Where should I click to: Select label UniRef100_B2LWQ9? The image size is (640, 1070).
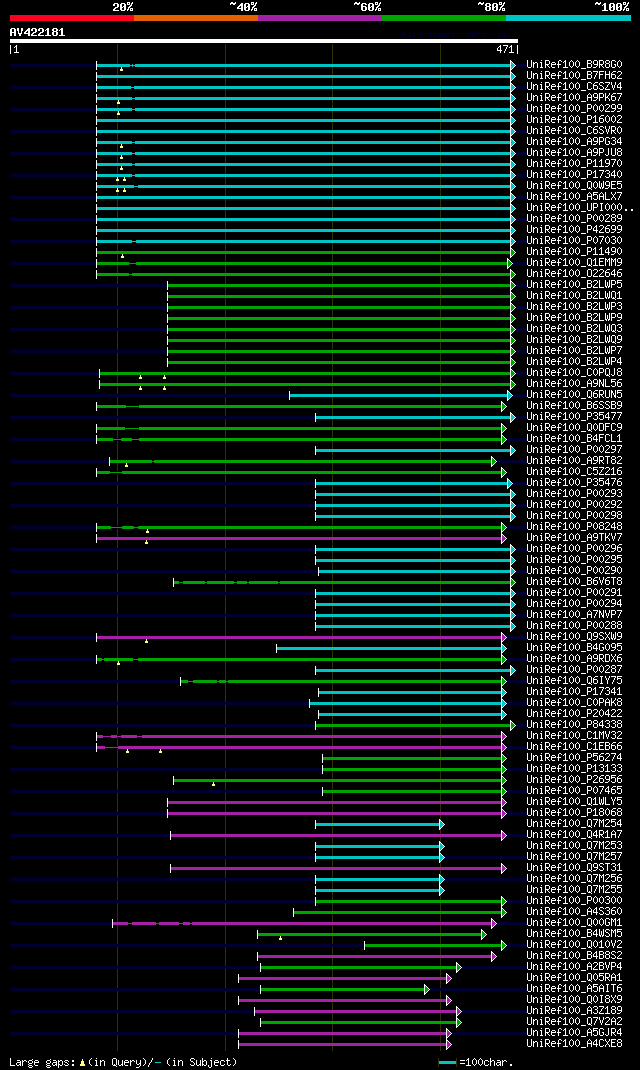pos(574,340)
